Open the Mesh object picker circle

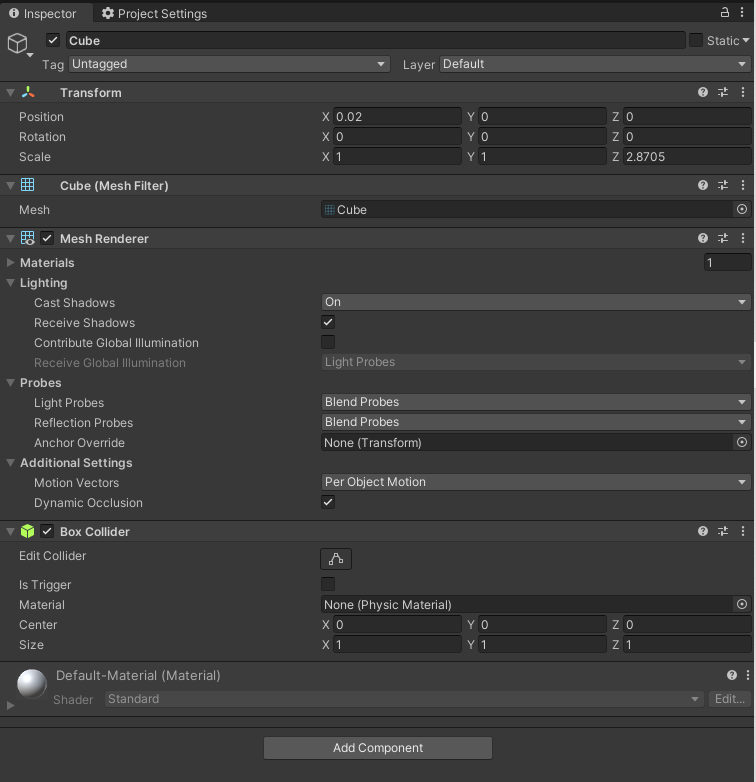click(x=742, y=209)
